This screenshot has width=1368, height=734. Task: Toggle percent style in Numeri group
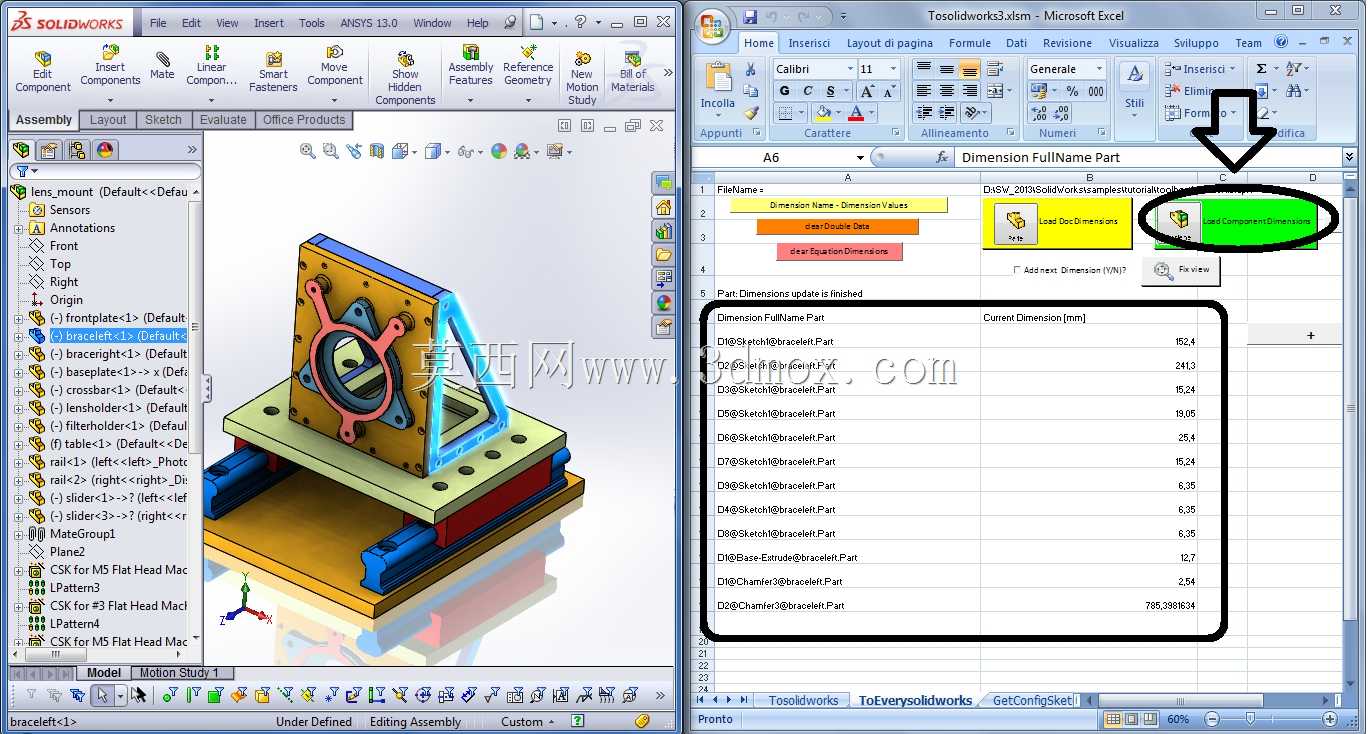click(1072, 91)
